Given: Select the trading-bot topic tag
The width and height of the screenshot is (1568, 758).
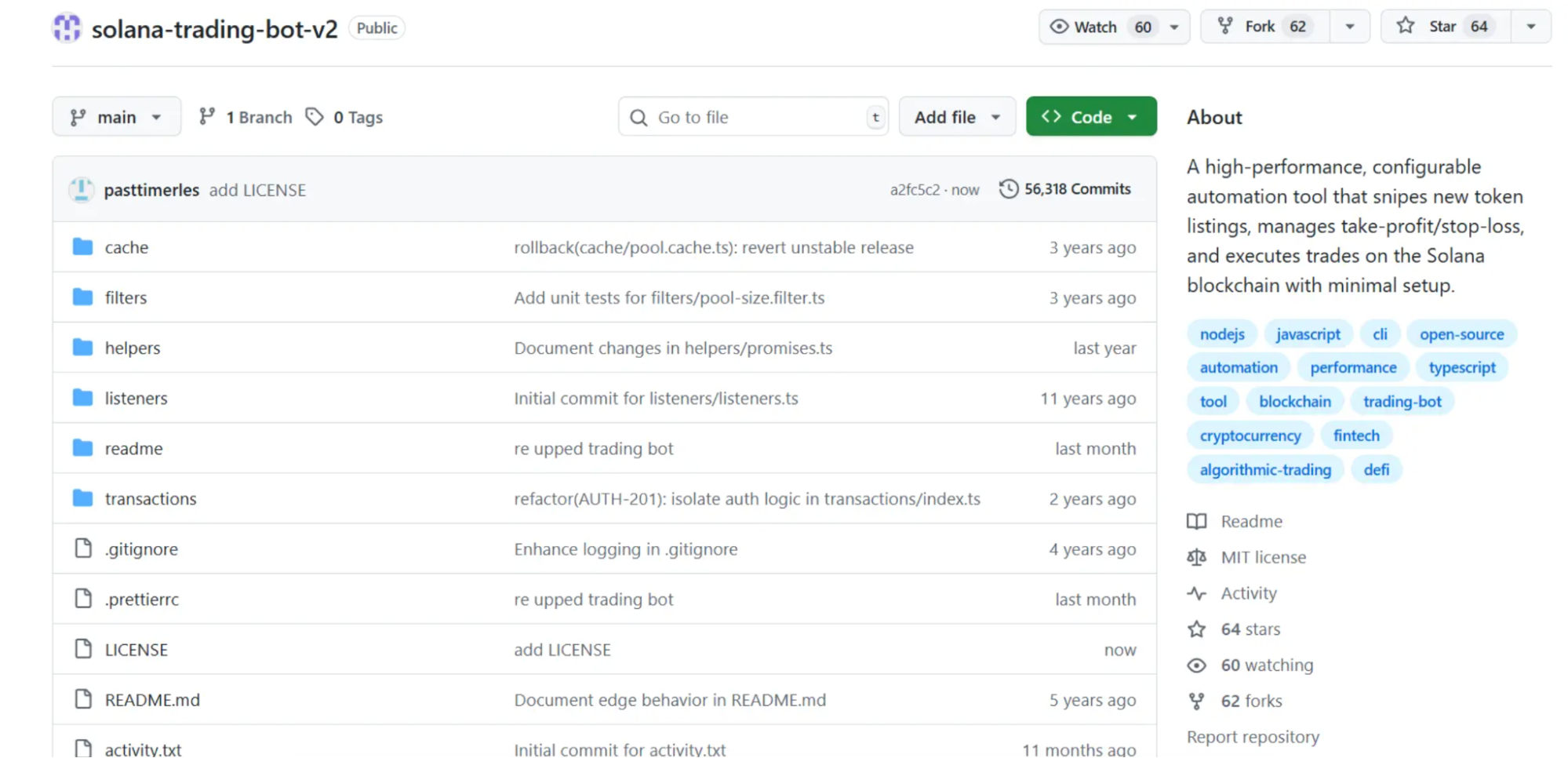Looking at the screenshot, I should [x=1402, y=402].
